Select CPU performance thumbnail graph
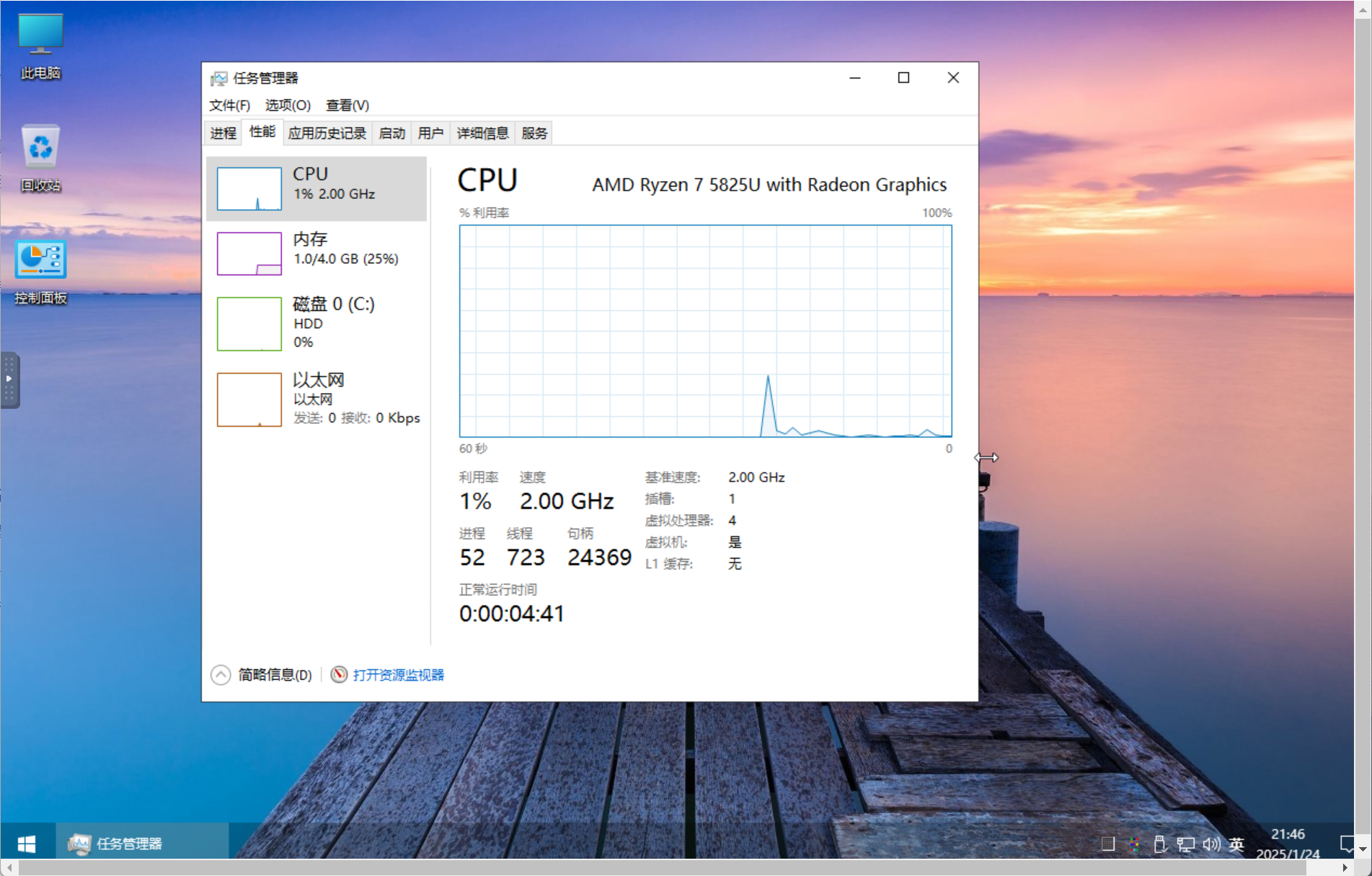The height and width of the screenshot is (876, 1372). click(x=249, y=188)
